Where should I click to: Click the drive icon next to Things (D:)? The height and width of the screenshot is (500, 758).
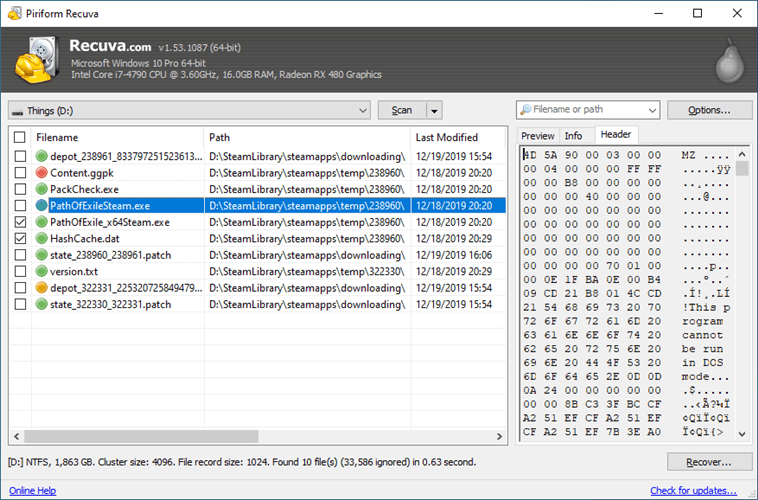pos(17,112)
